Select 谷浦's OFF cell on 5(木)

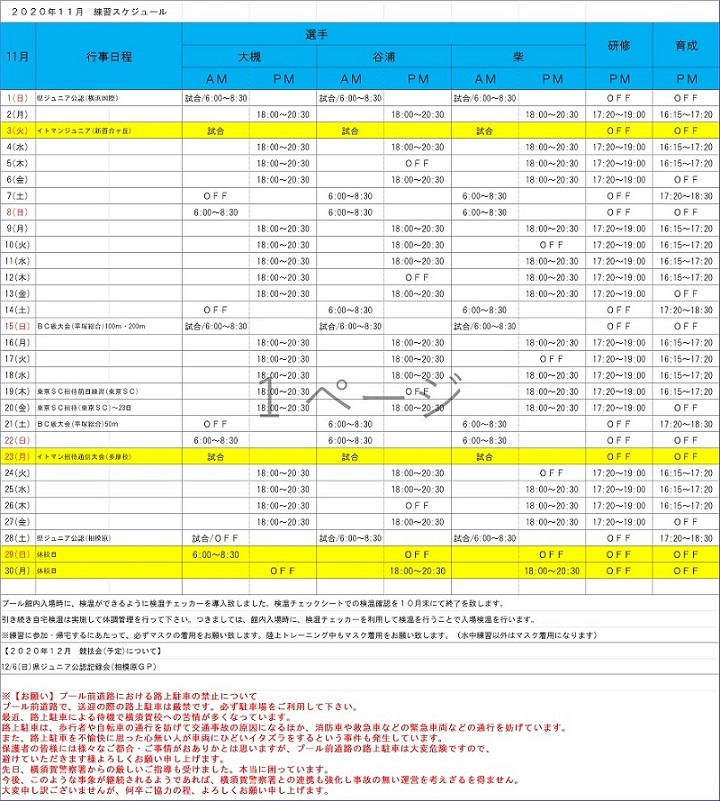pyautogui.click(x=417, y=163)
